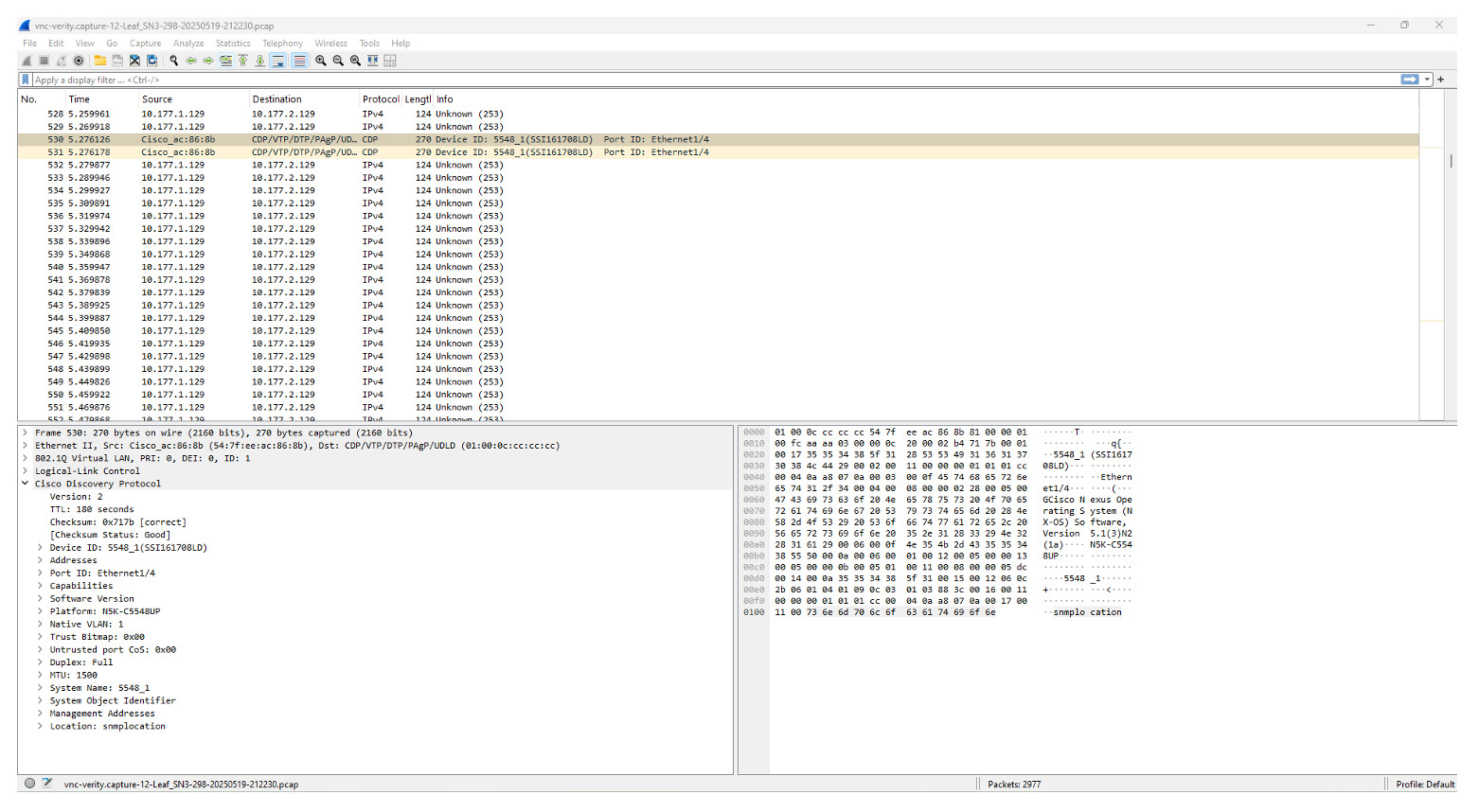Image resolution: width=1479 pixels, height=812 pixels.
Task: Select packet 540 at time 5.359947
Action: (719, 267)
